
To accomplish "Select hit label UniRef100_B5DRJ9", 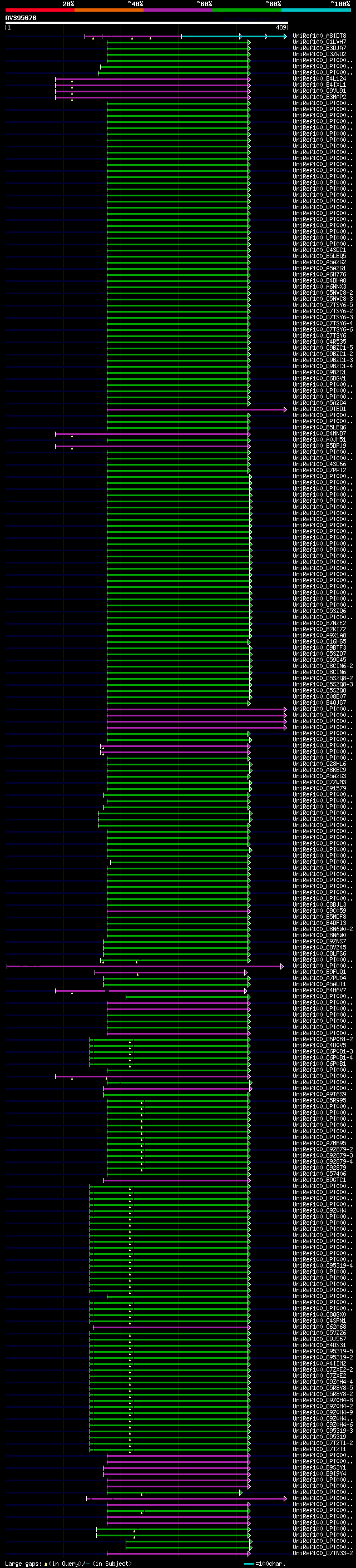I will click(319, 446).
